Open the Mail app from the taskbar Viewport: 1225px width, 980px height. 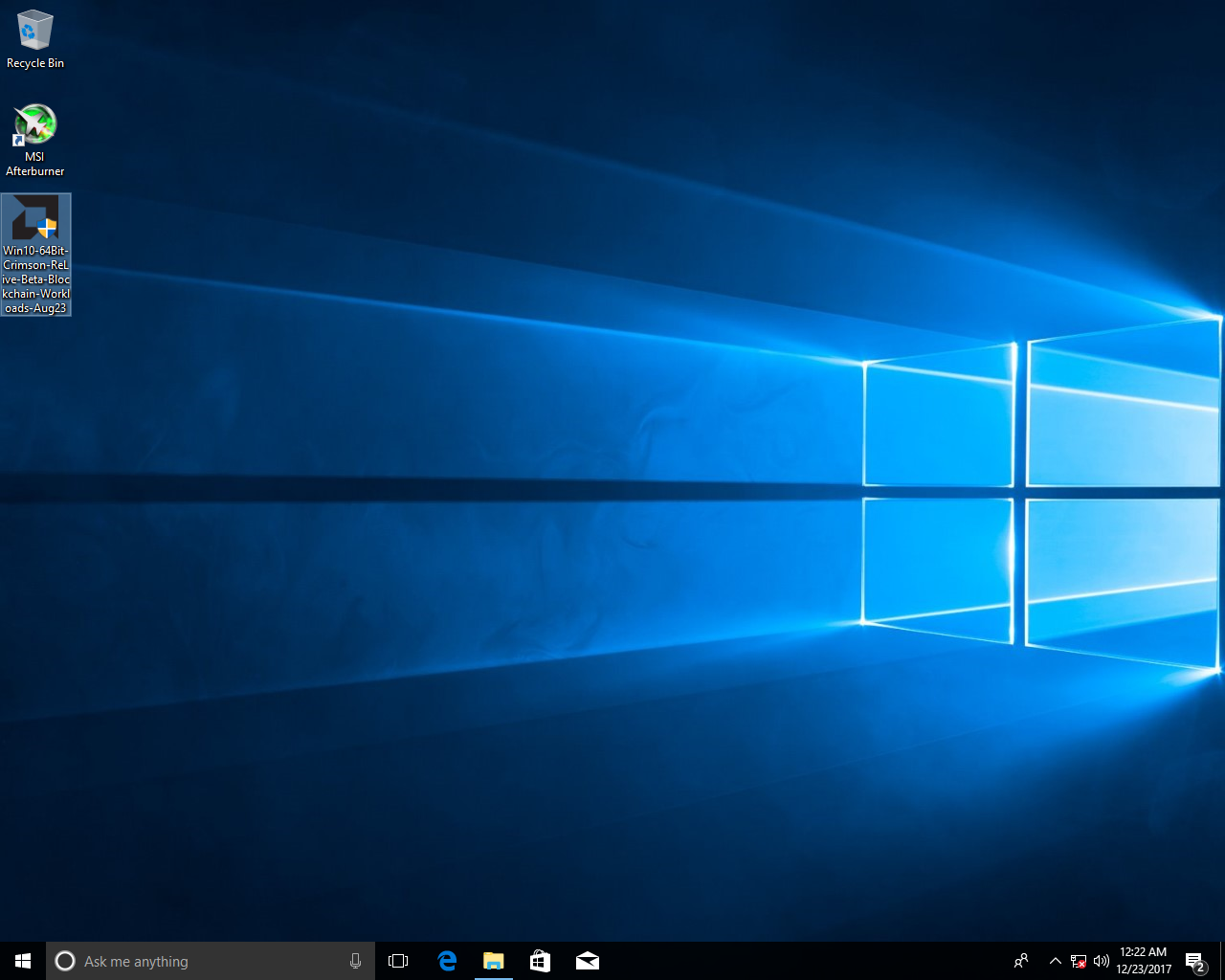[x=587, y=961]
